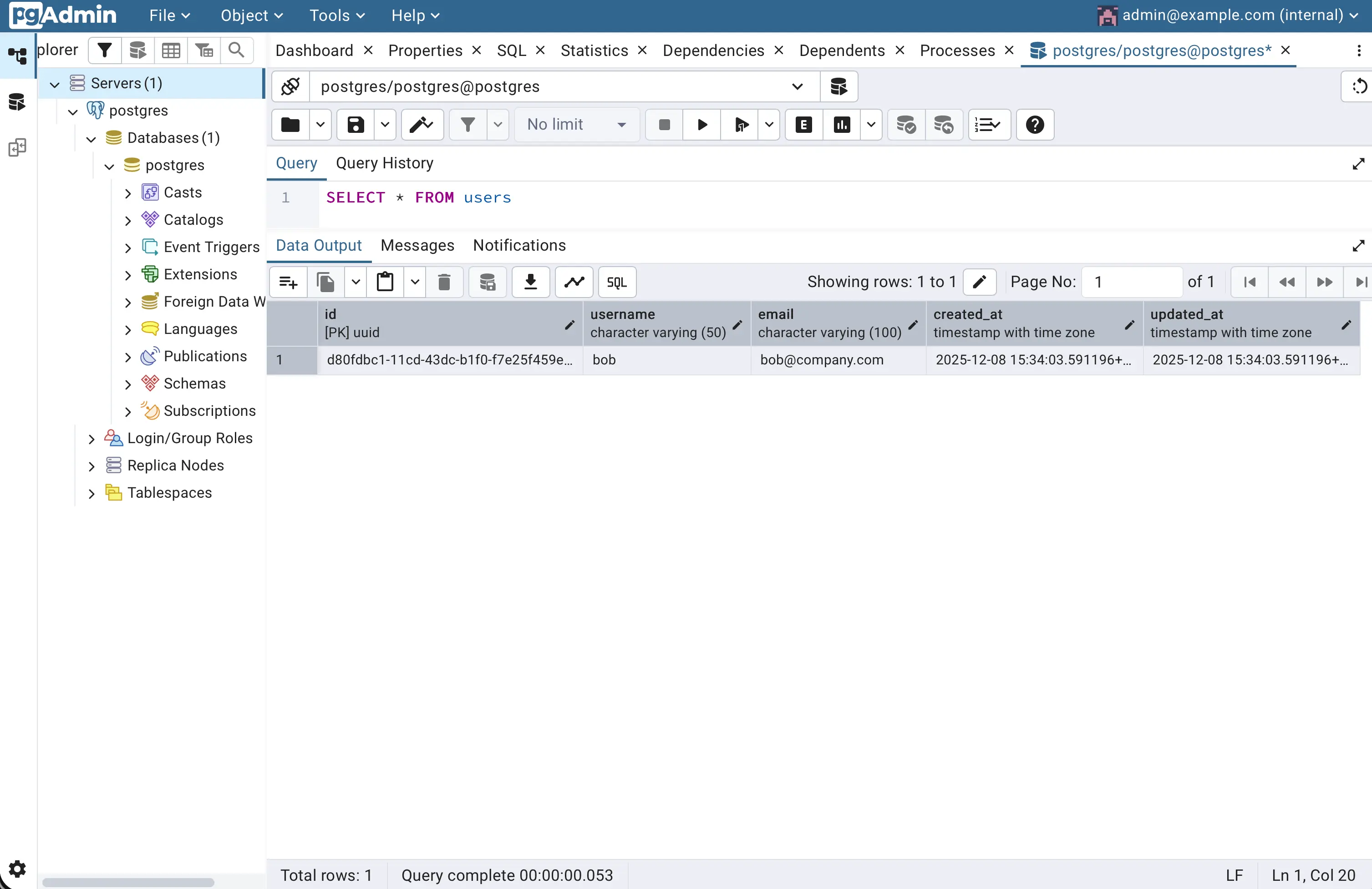1372x889 pixels.
Task: Collapse the Databases tree node
Action: click(x=91, y=139)
